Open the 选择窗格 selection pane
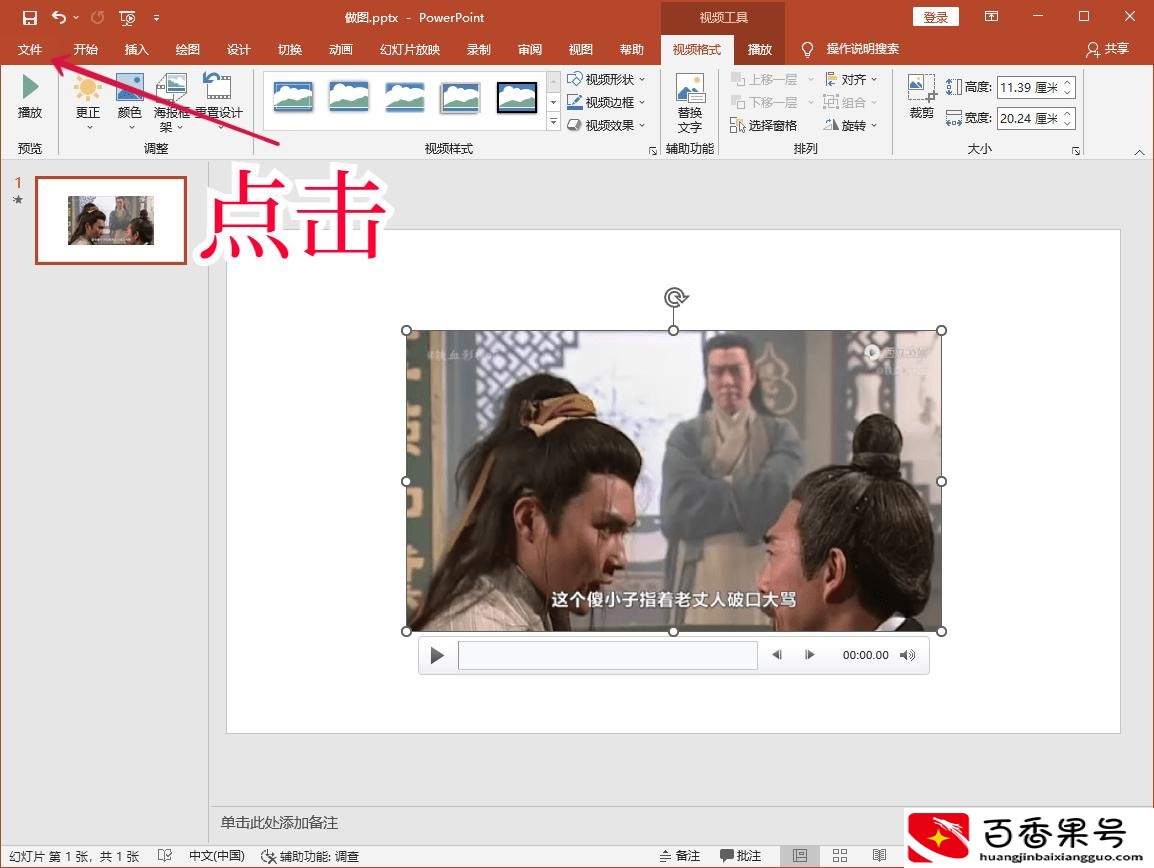Viewport: 1154px width, 868px height. [764, 125]
